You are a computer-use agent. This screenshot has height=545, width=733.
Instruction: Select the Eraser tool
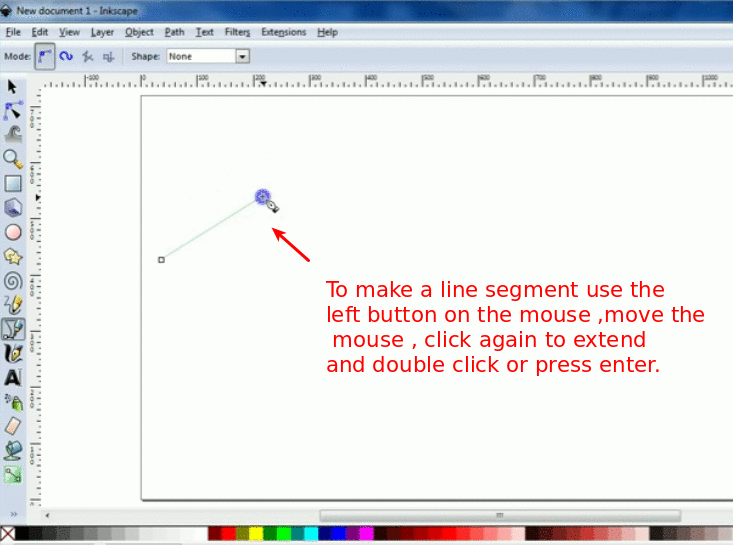pyautogui.click(x=13, y=426)
